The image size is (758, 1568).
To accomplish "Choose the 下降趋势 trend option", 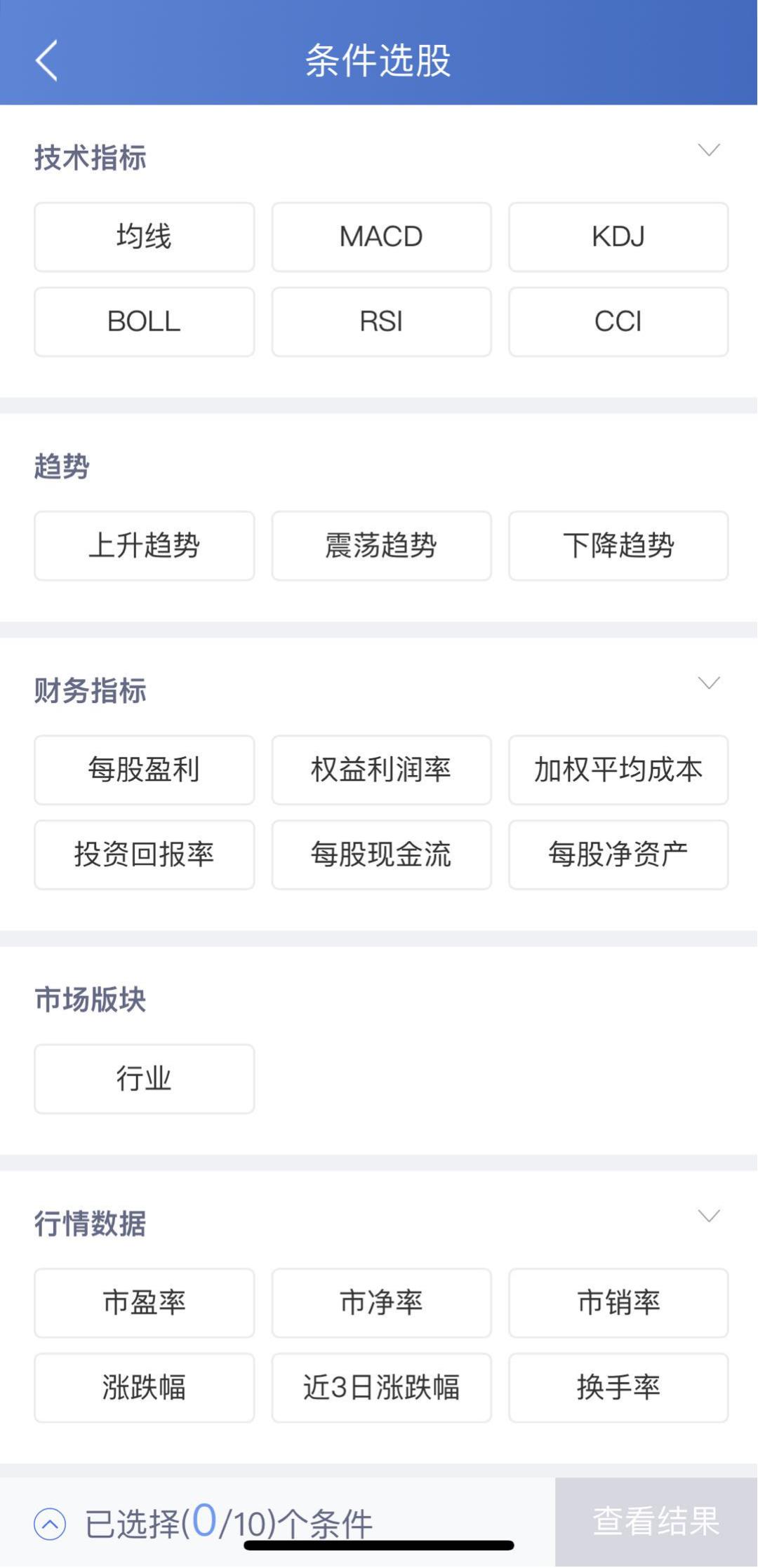I will (x=618, y=546).
